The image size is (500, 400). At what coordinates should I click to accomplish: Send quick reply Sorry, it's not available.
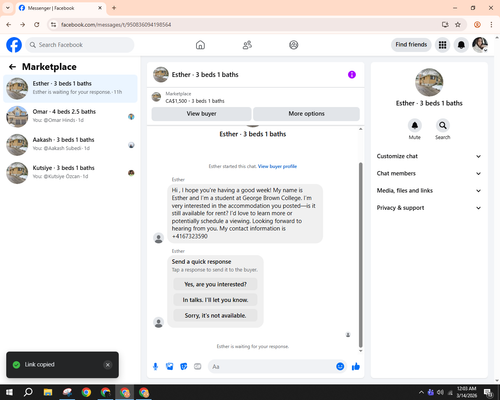click(215, 316)
